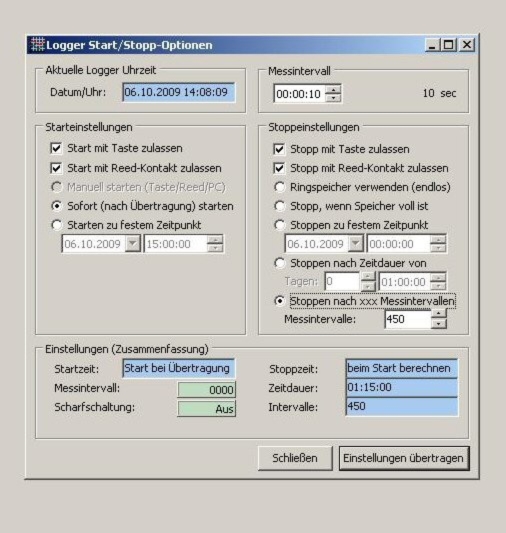Uncheck Start mit Taste zulassen

[x=56, y=149]
